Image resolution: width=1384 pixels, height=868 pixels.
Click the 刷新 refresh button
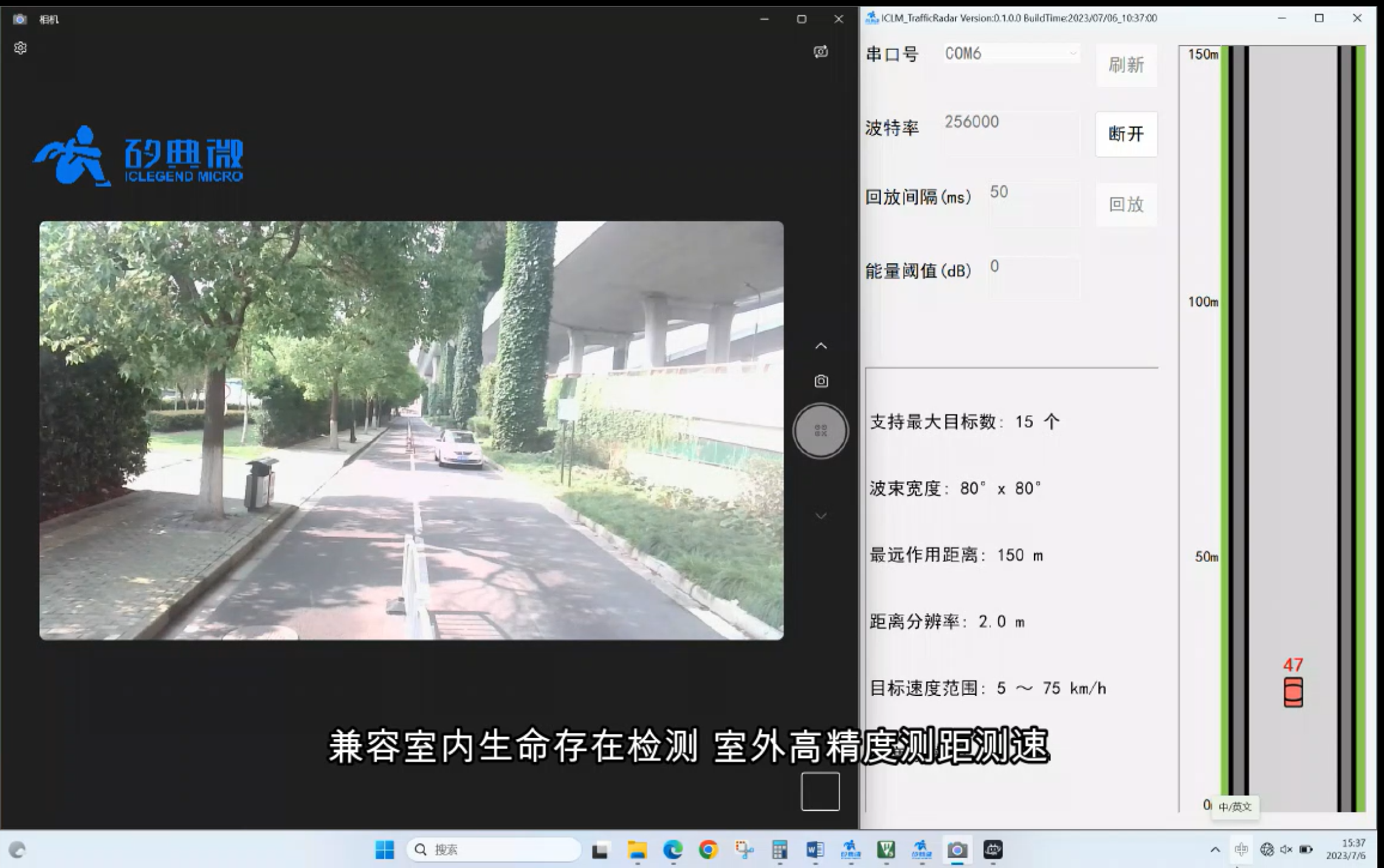click(1126, 65)
